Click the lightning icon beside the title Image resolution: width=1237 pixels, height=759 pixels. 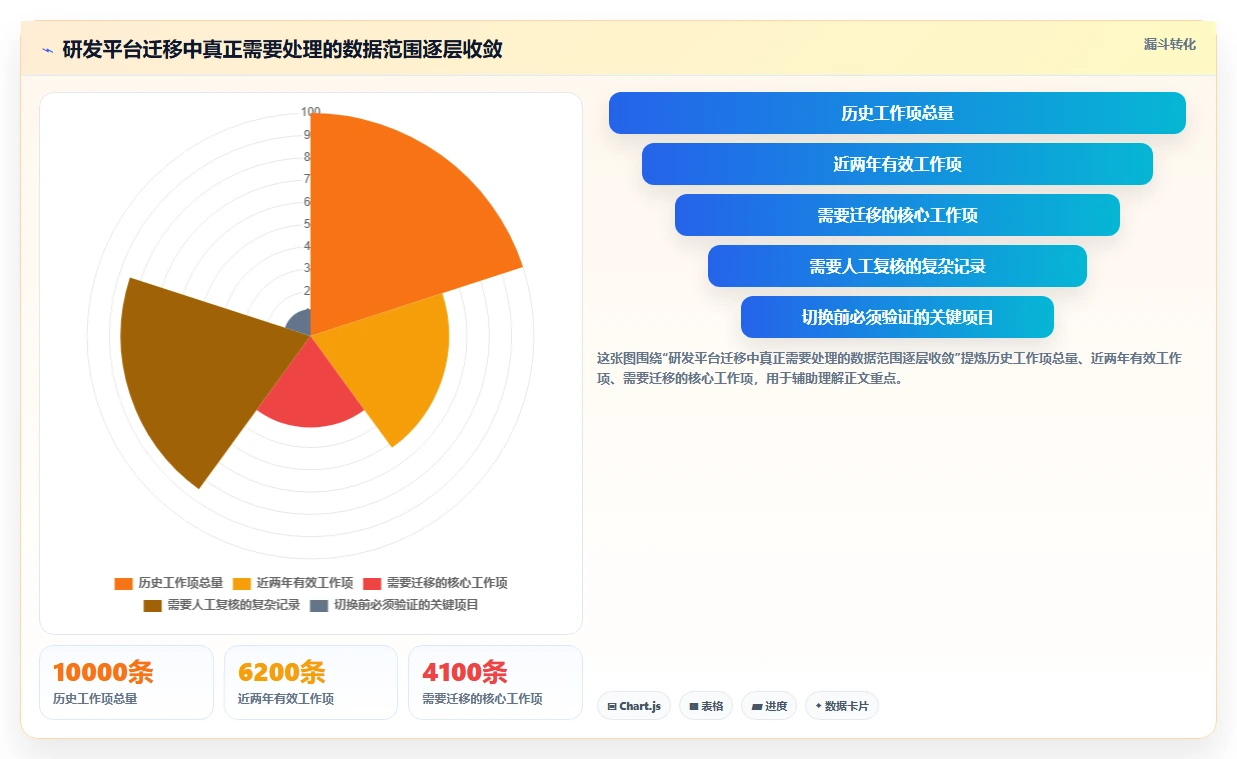[47, 49]
